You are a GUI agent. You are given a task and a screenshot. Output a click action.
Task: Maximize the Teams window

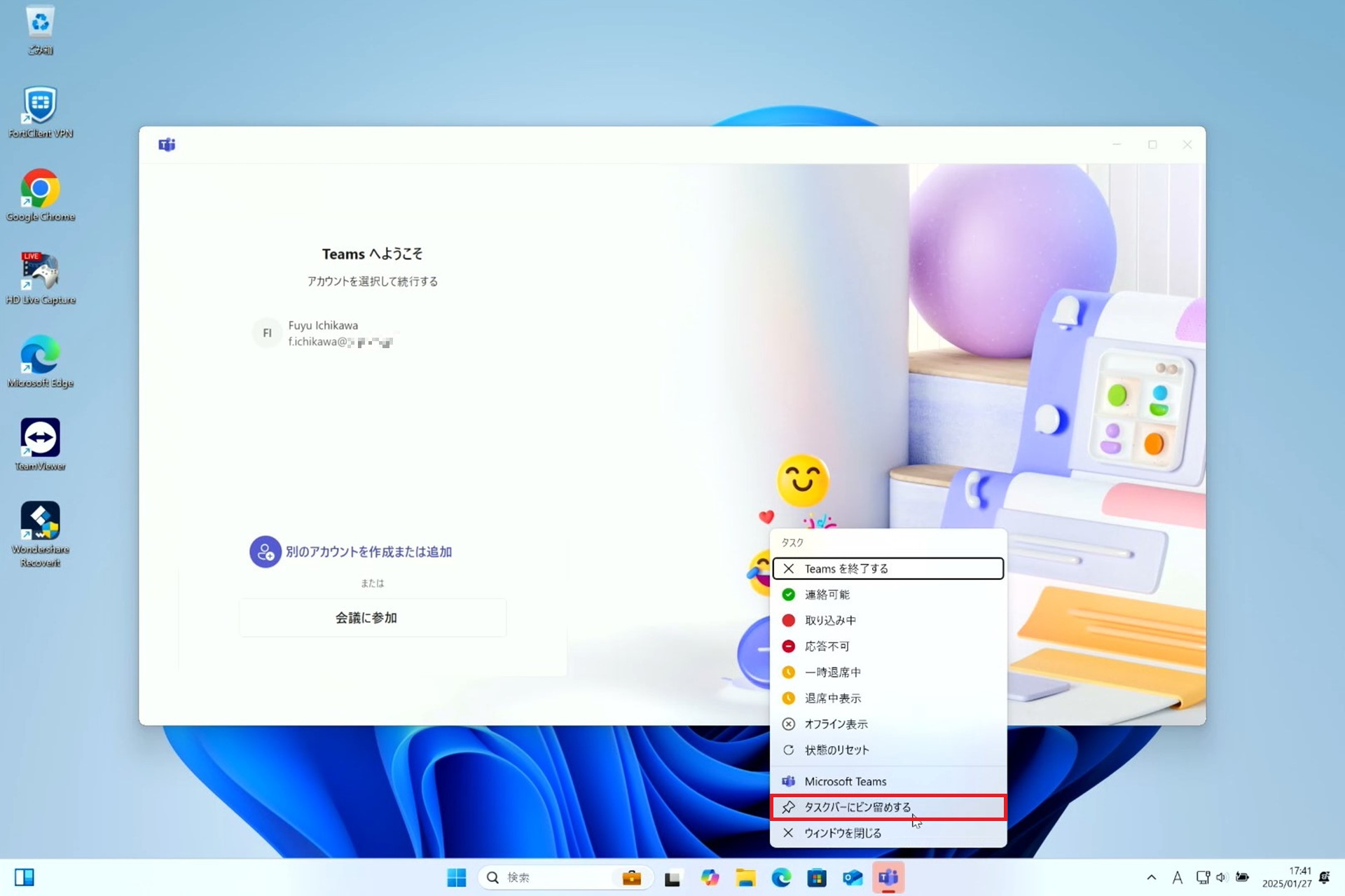(1152, 145)
